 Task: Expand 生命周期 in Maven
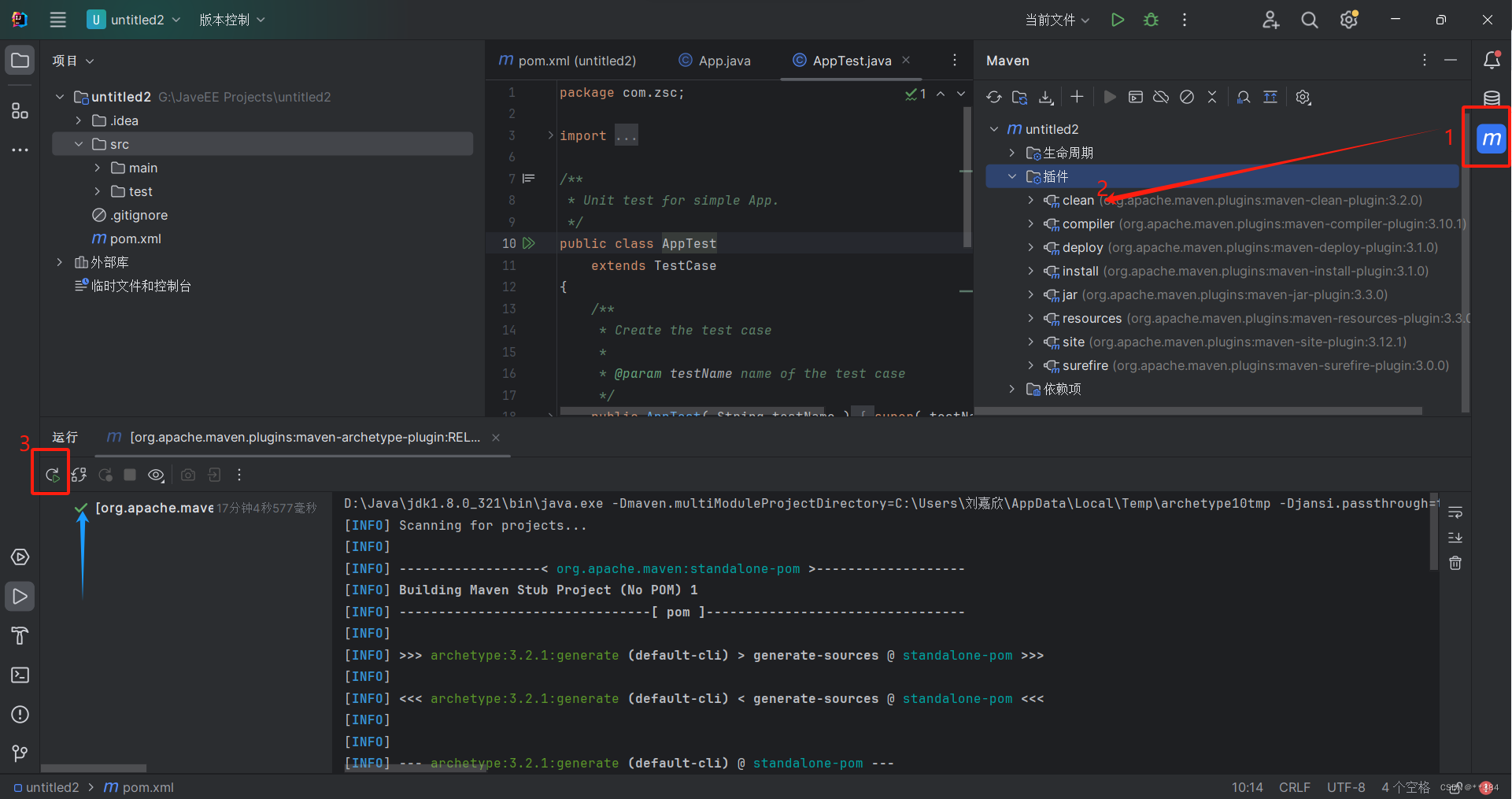pos(1012,153)
